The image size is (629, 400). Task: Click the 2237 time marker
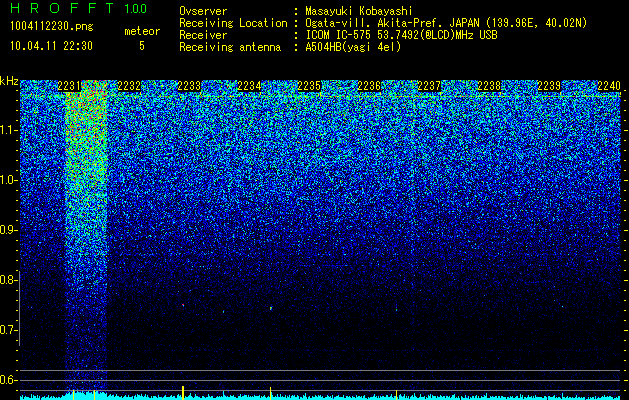429,86
